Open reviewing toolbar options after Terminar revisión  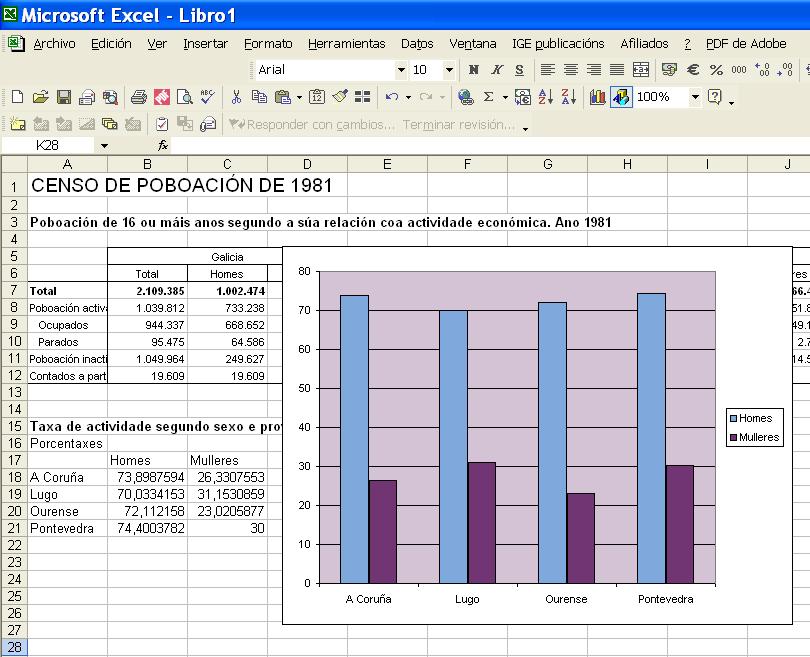click(x=525, y=129)
